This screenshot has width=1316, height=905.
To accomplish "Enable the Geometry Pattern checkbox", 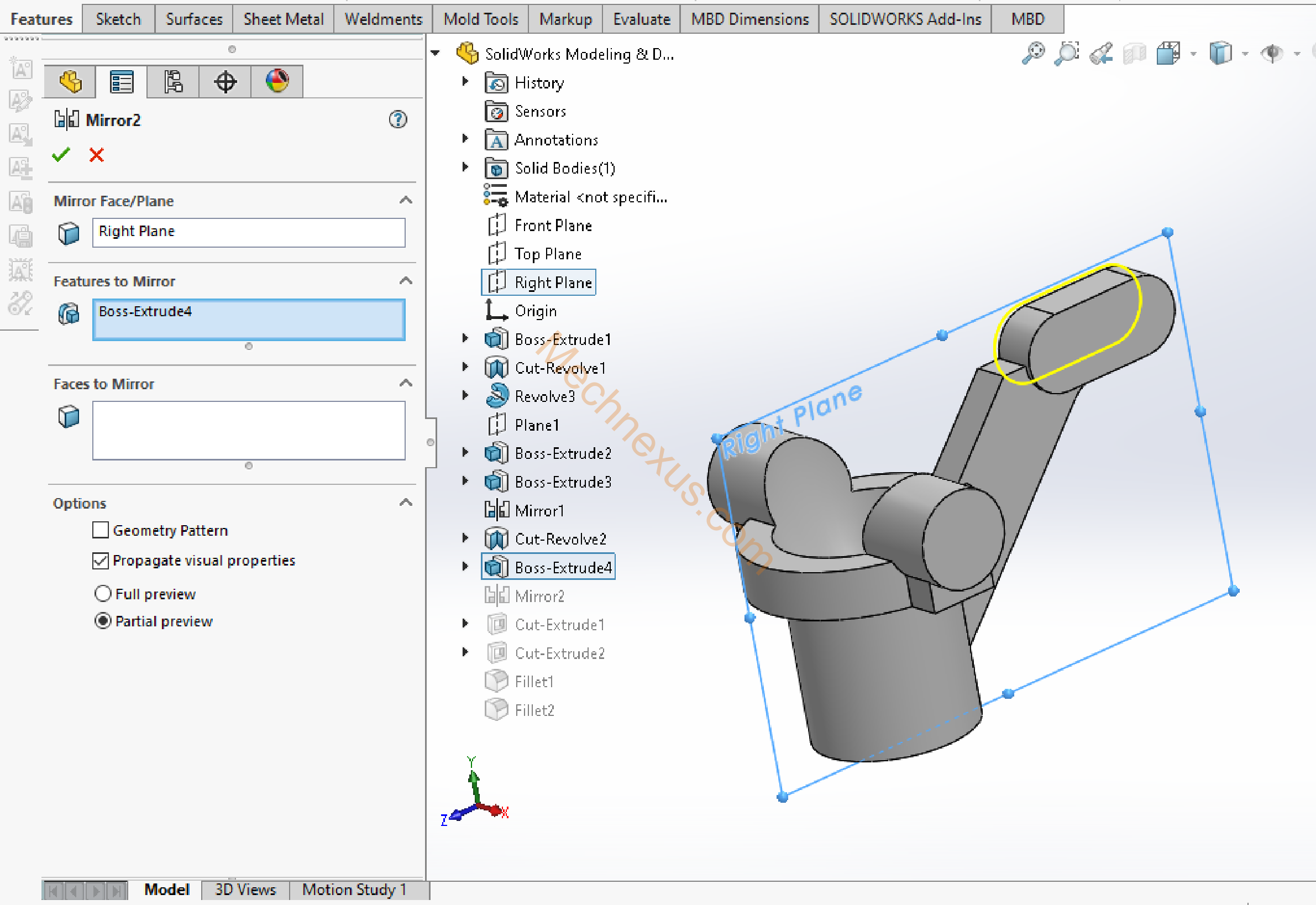I will 100,530.
